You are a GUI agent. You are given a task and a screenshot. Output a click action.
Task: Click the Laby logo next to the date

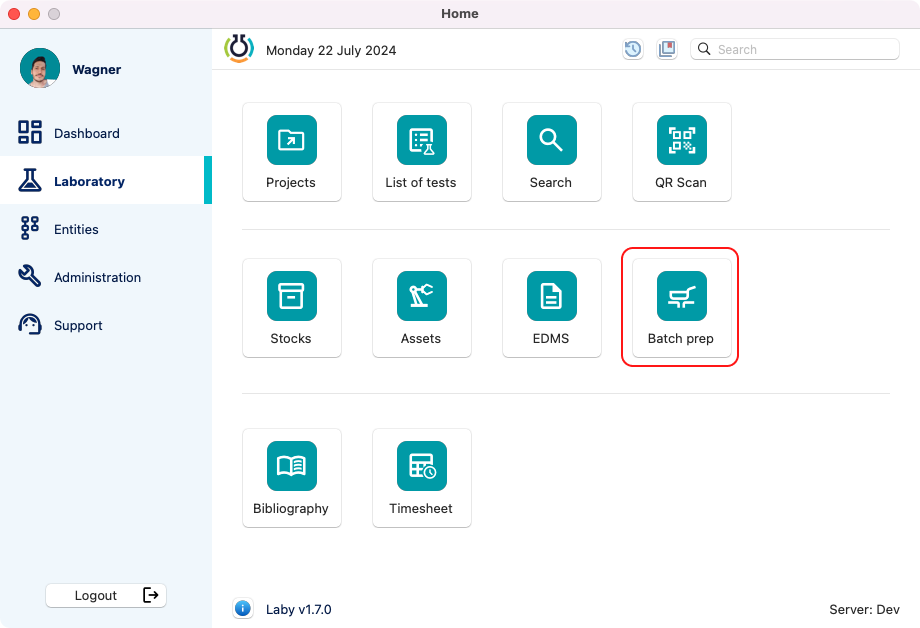coord(239,49)
